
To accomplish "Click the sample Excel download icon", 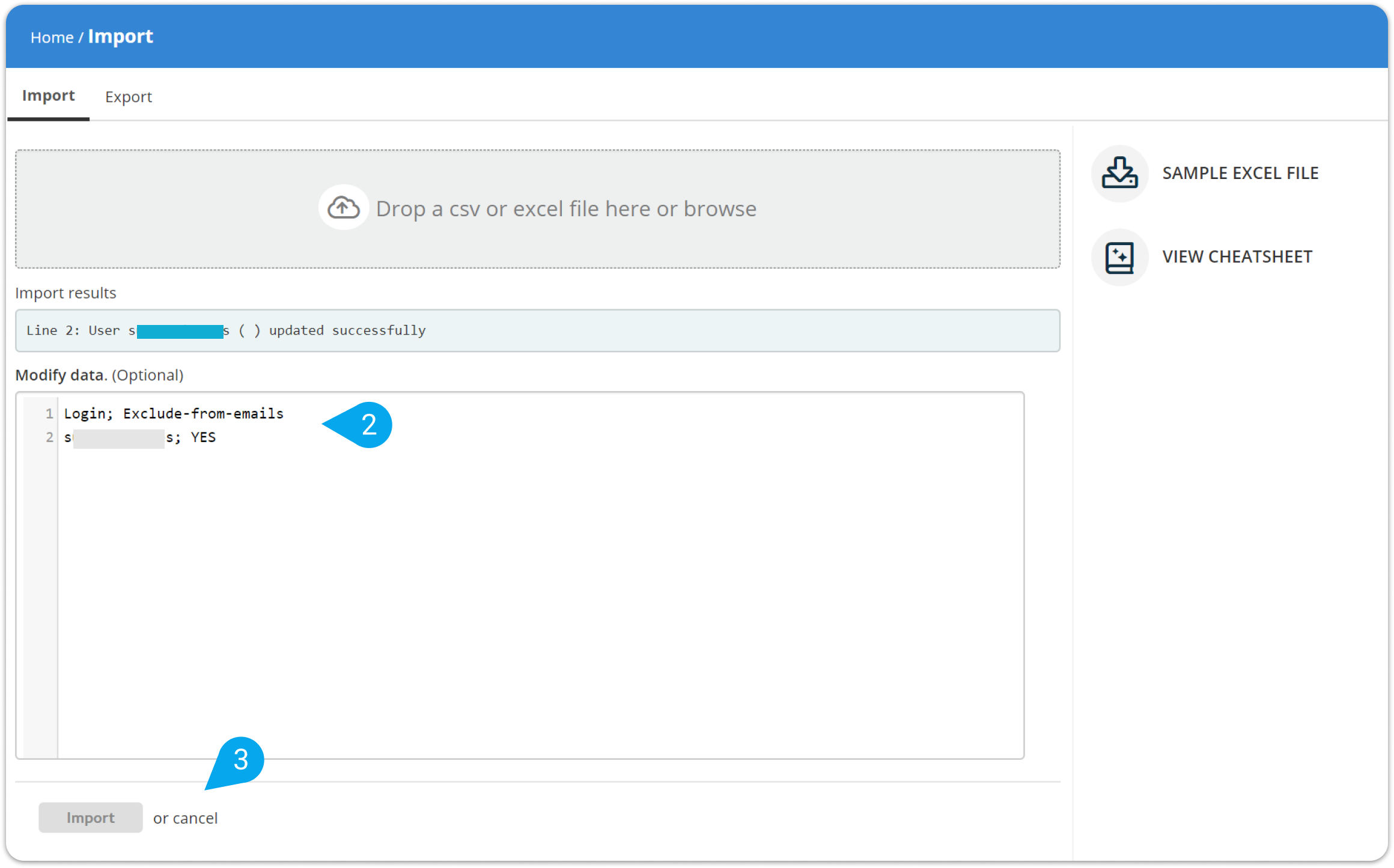I will click(x=1119, y=174).
